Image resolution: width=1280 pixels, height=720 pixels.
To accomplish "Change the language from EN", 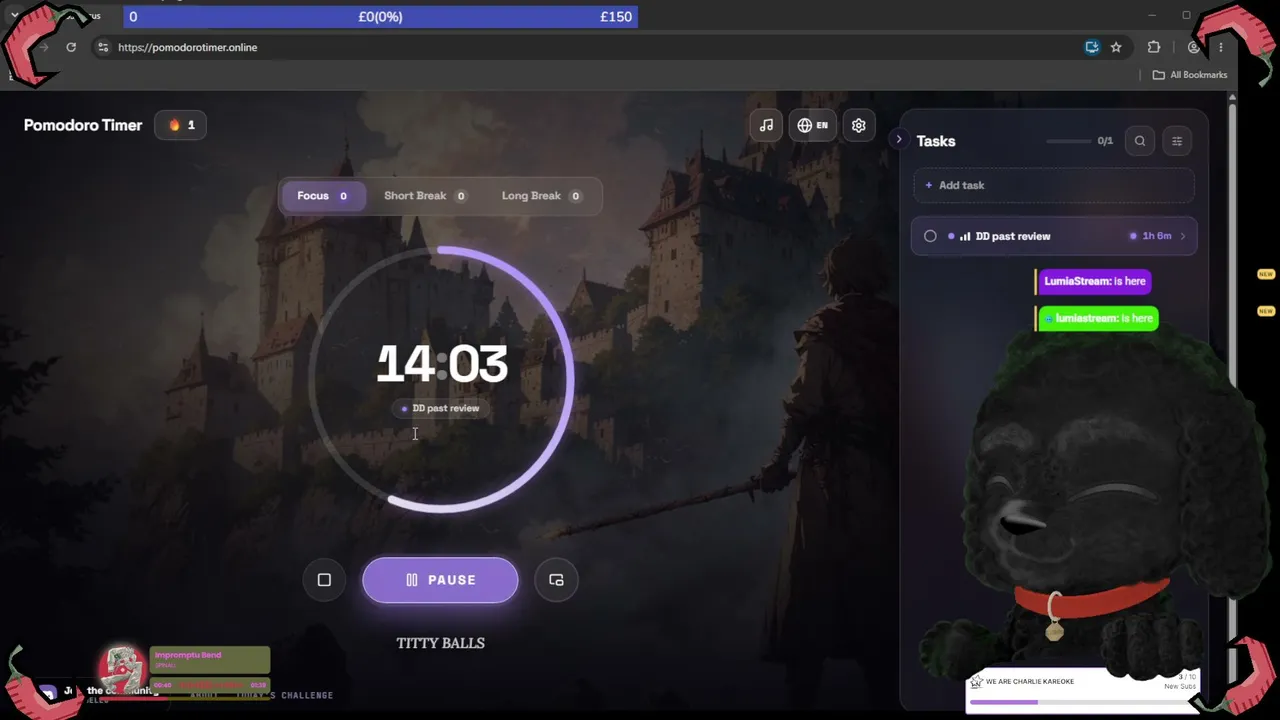I will pos(812,125).
